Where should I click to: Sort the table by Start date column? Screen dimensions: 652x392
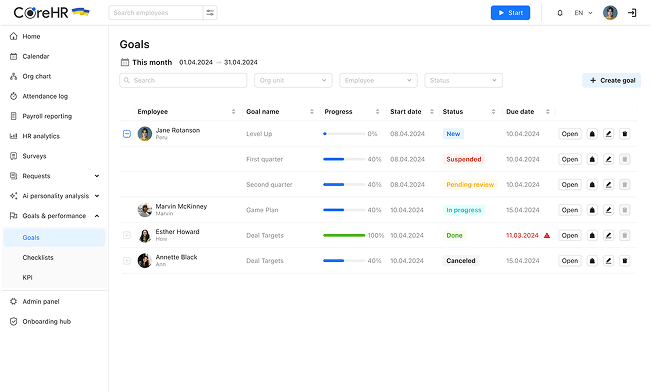click(432, 111)
